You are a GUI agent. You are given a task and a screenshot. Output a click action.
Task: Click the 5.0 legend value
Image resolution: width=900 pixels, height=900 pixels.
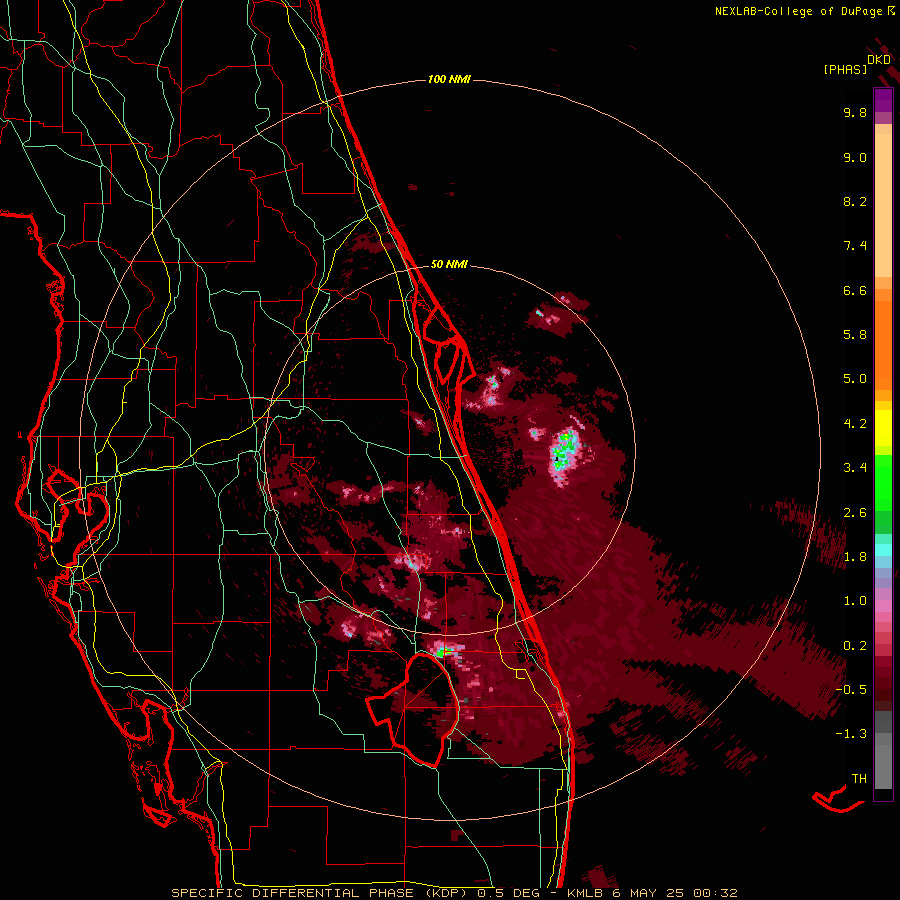[855, 379]
